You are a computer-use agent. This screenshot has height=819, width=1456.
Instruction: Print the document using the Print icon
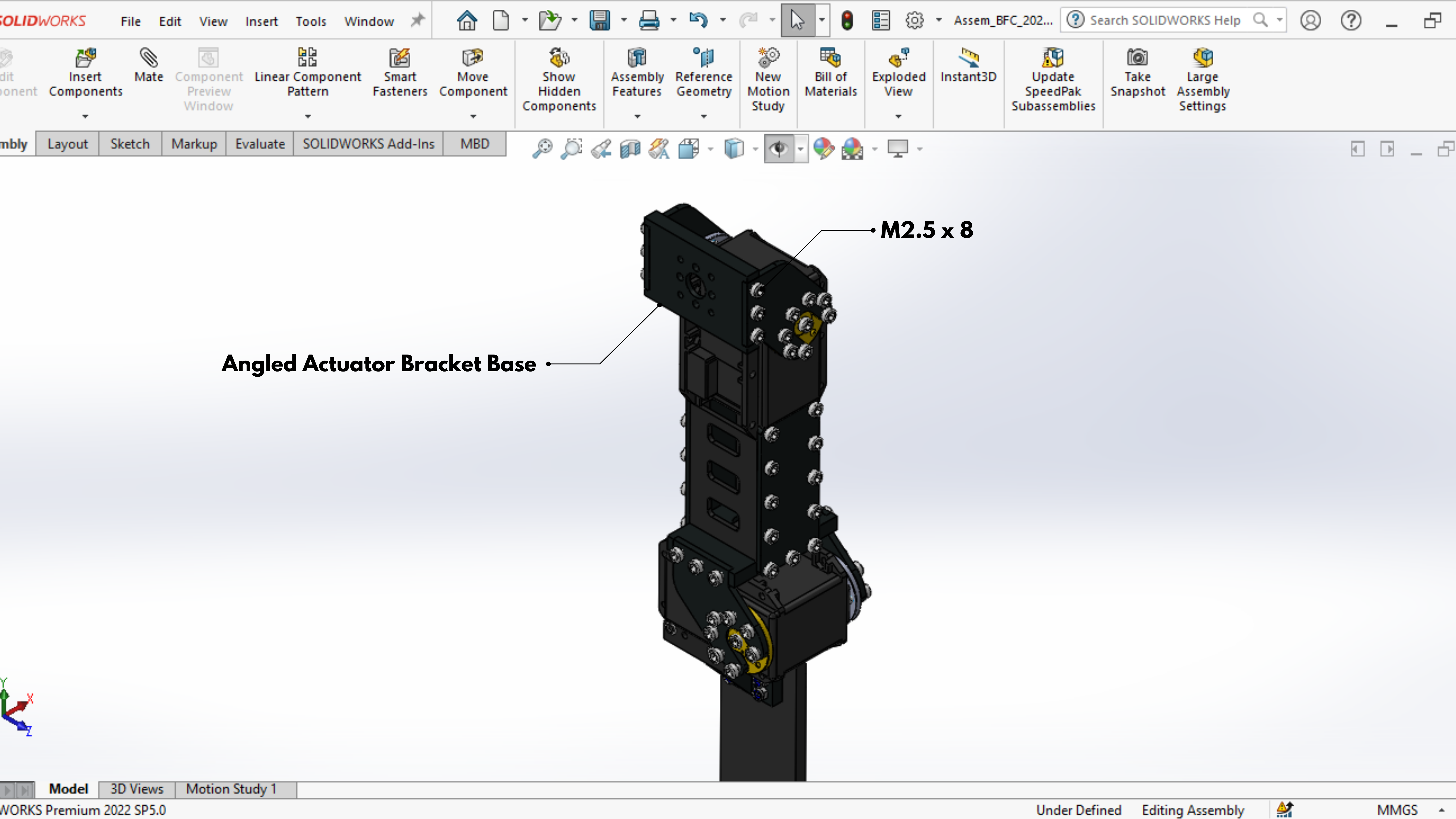649,21
